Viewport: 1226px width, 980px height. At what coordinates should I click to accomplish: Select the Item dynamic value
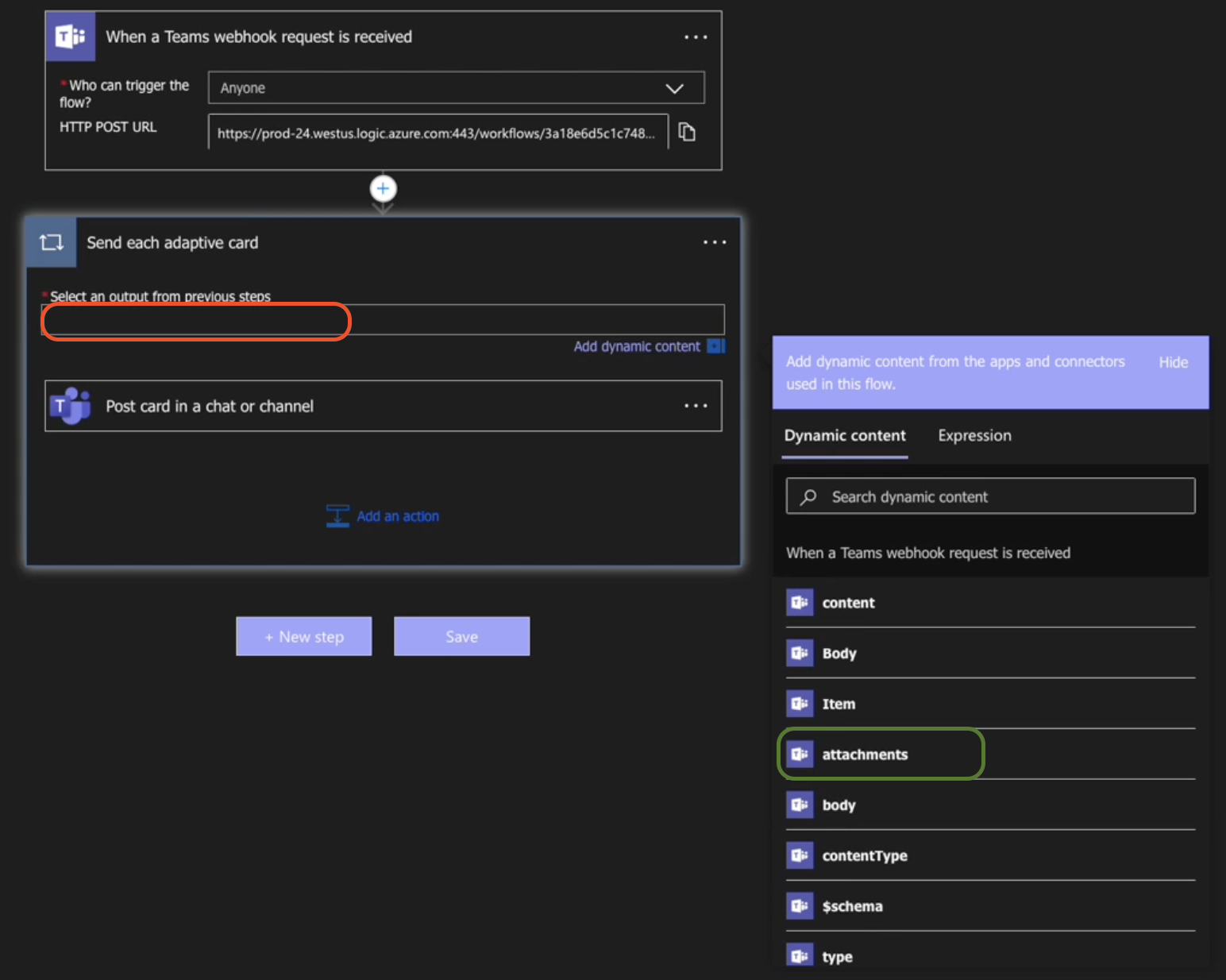pos(990,704)
